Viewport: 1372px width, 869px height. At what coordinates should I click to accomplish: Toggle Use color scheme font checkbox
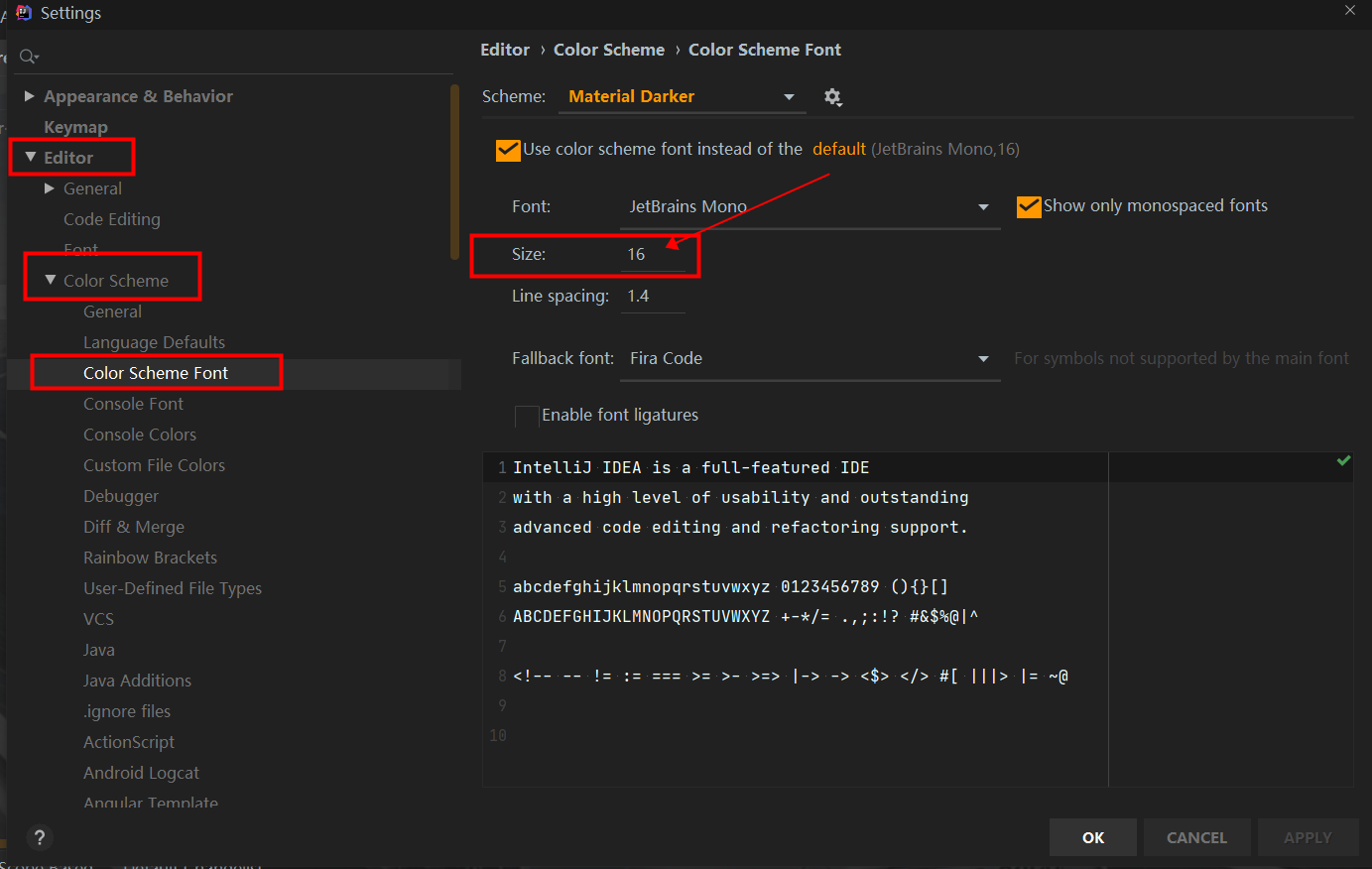(x=508, y=150)
